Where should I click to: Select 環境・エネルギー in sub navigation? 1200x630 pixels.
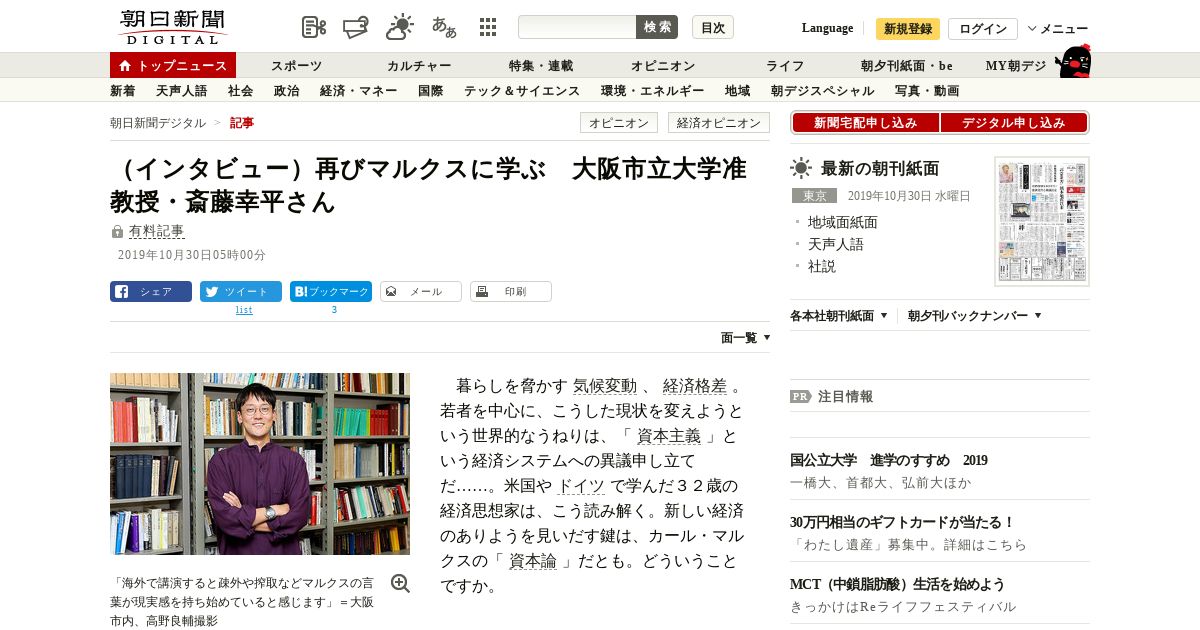[652, 91]
